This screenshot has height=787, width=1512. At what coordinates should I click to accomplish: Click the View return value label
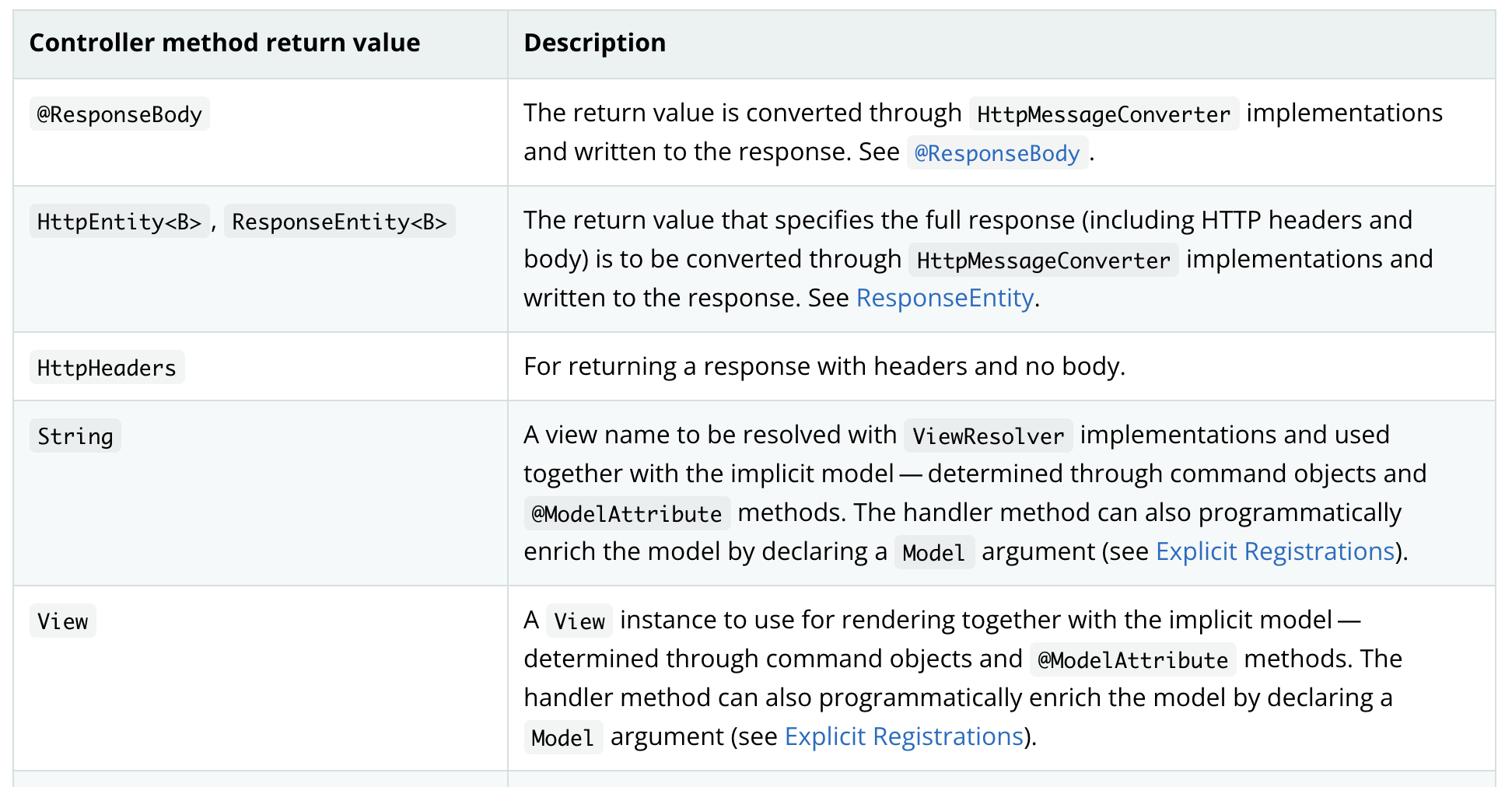[63, 621]
